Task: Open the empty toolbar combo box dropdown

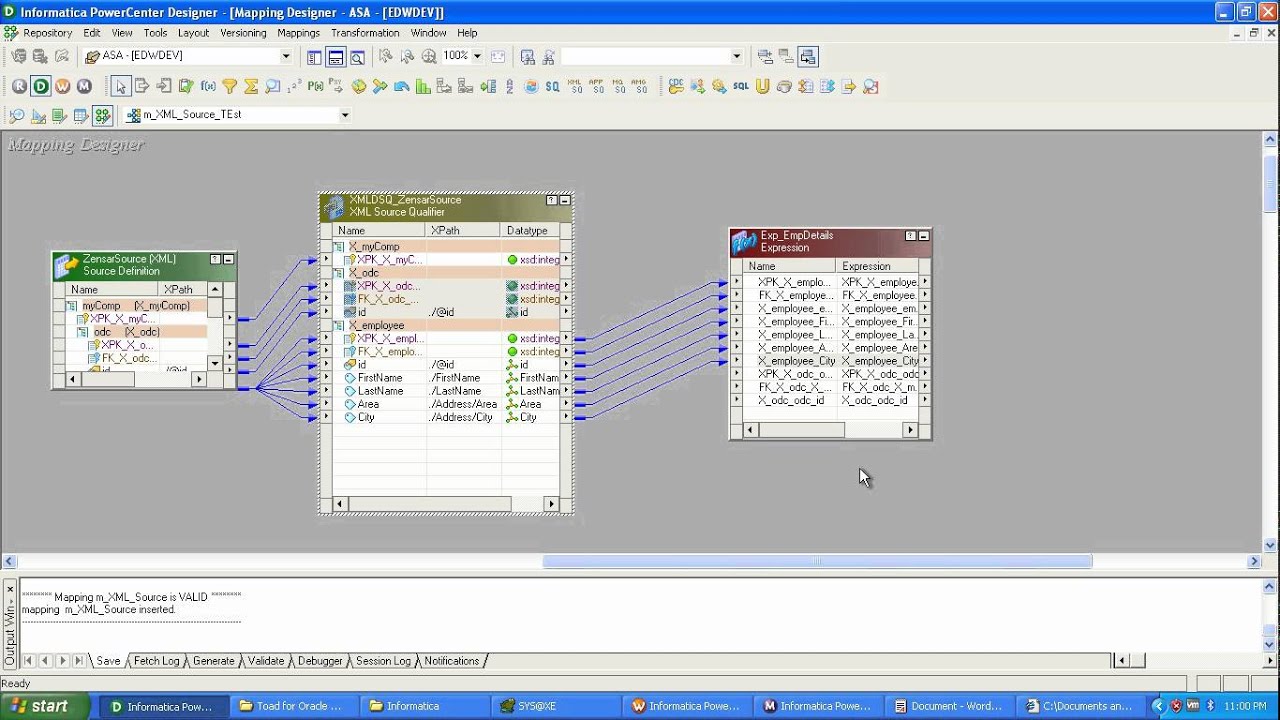Action: coord(737,56)
